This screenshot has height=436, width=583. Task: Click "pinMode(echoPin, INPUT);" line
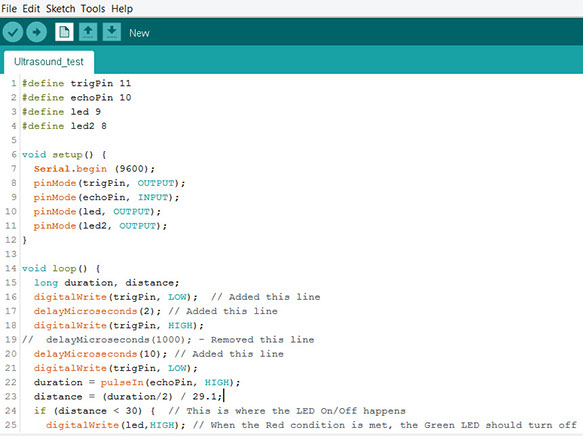106,197
